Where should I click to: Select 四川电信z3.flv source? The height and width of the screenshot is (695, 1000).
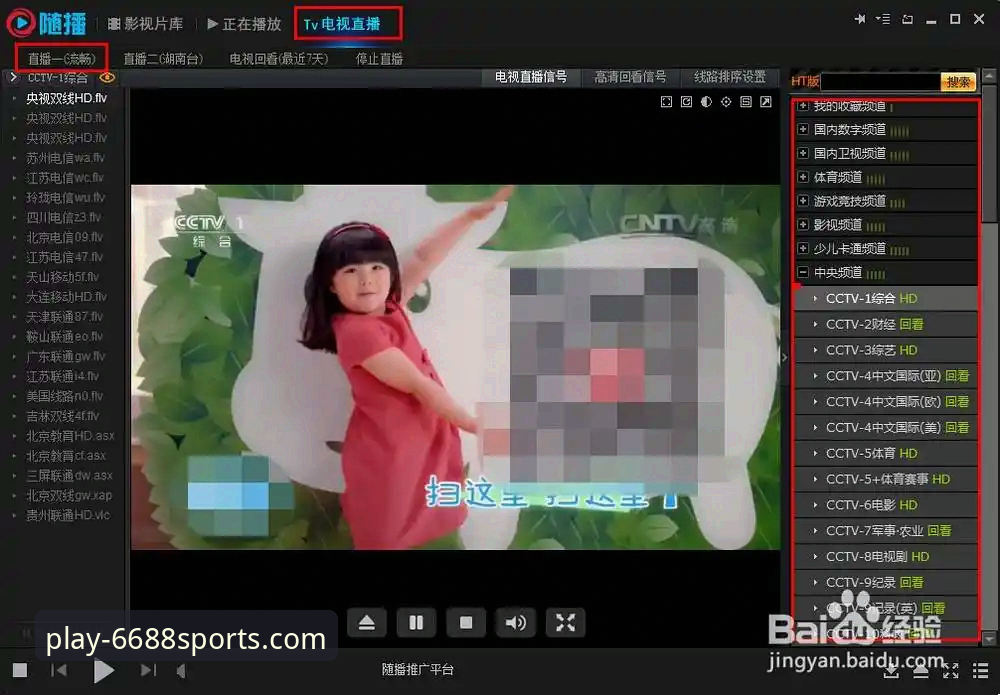click(x=64, y=217)
